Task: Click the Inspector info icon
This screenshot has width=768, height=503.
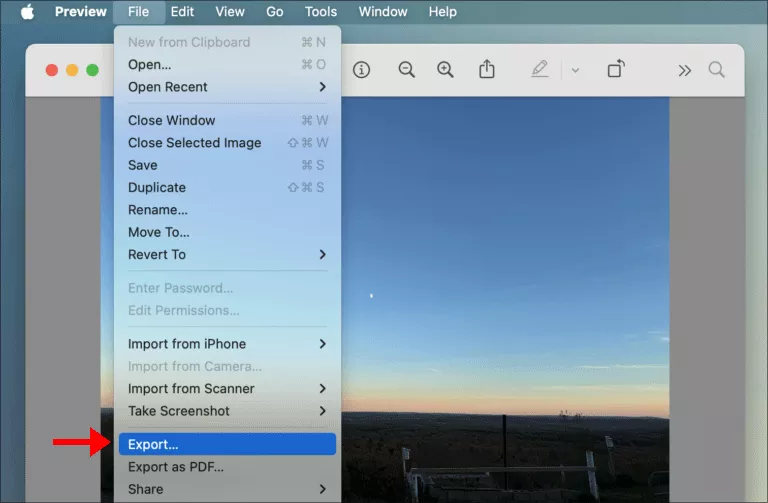Action: coord(361,70)
